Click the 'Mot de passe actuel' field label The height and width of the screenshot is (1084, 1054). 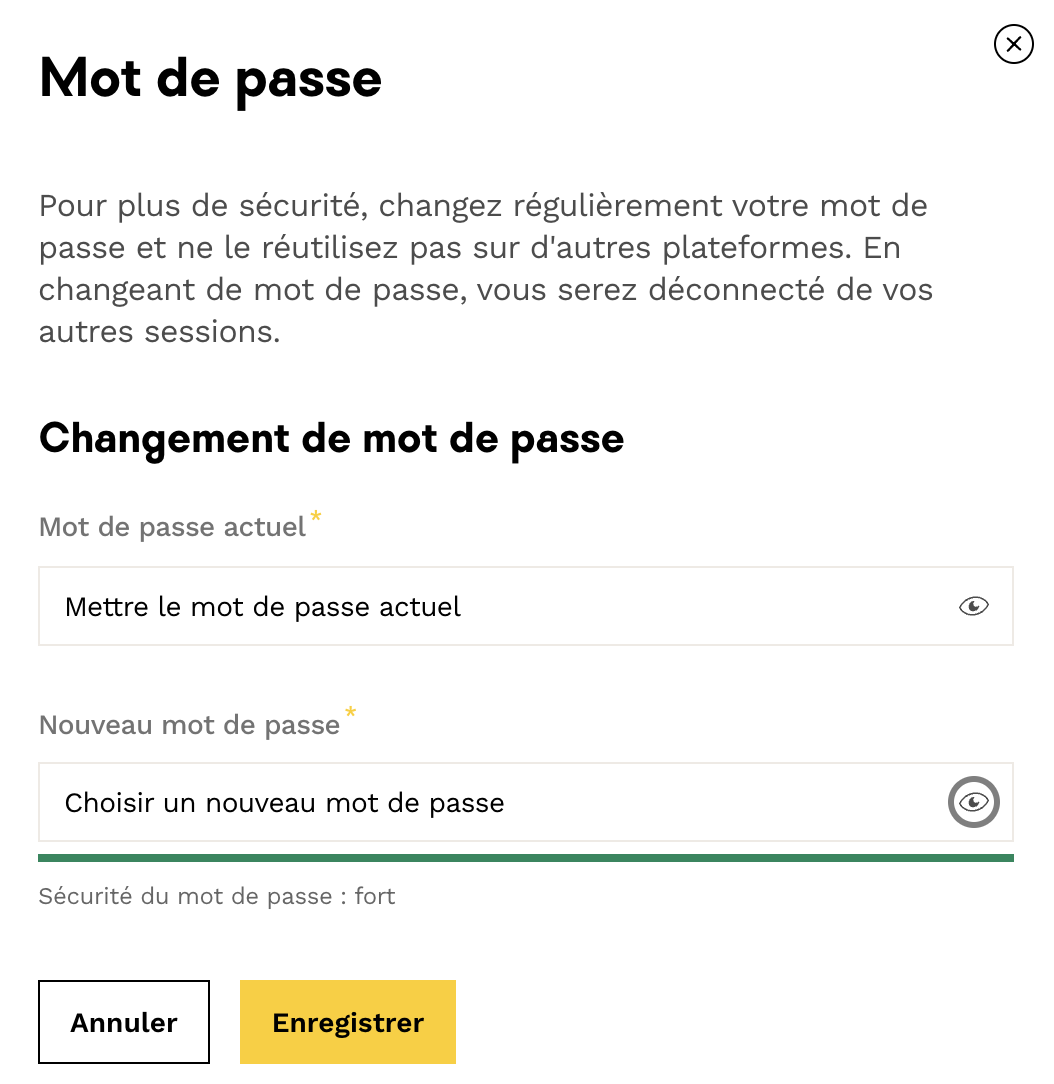(x=172, y=527)
